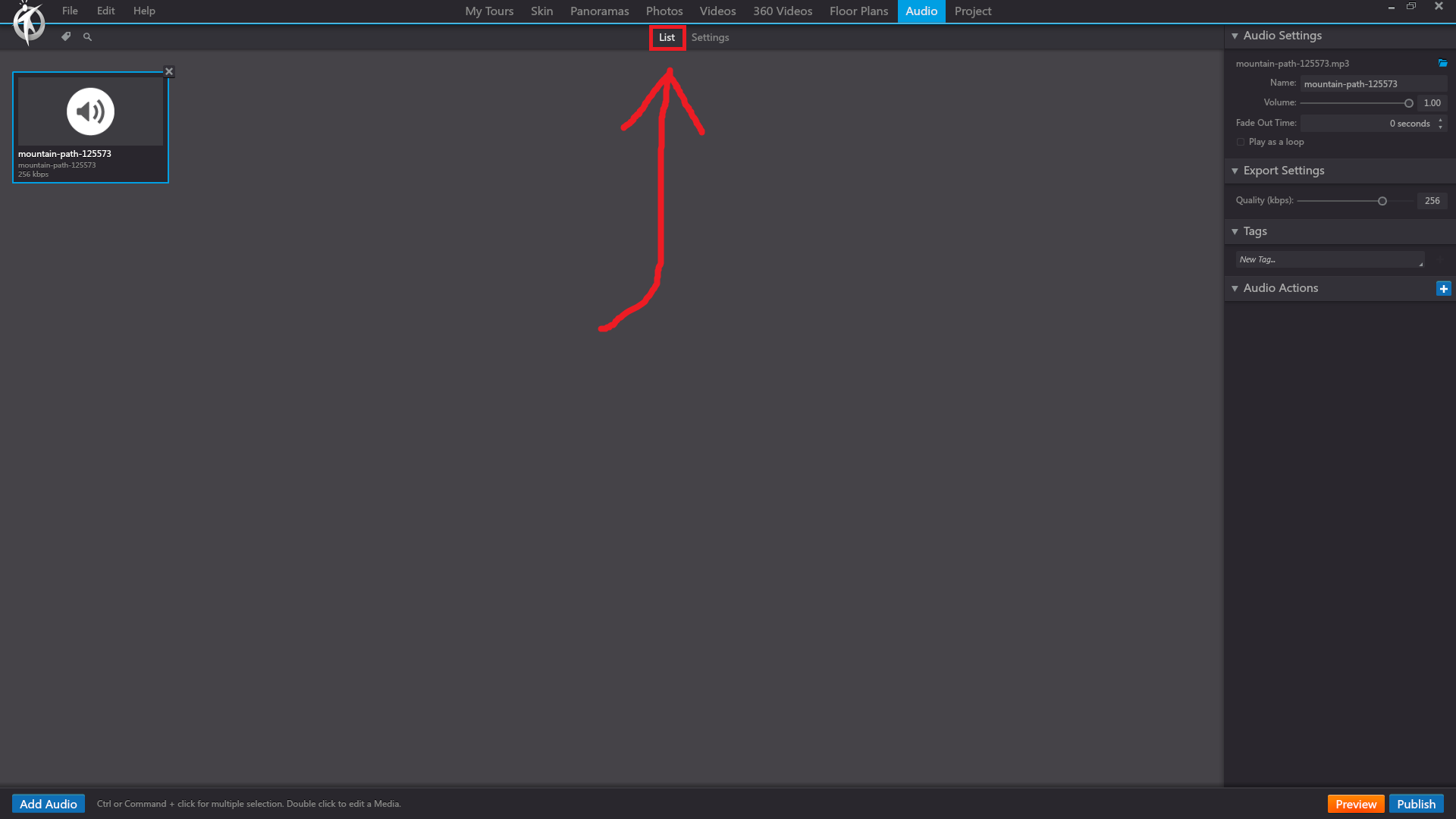Click the search/magnifier icon in toolbar
Image resolution: width=1456 pixels, height=819 pixels.
[x=88, y=37]
